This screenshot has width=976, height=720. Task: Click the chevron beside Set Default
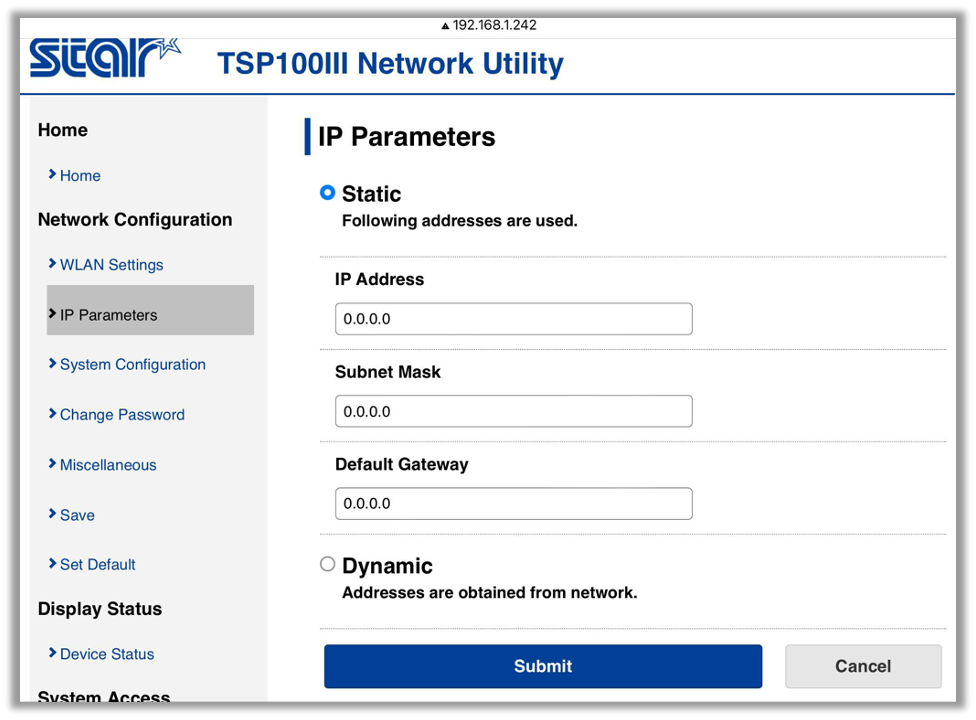[x=52, y=564]
